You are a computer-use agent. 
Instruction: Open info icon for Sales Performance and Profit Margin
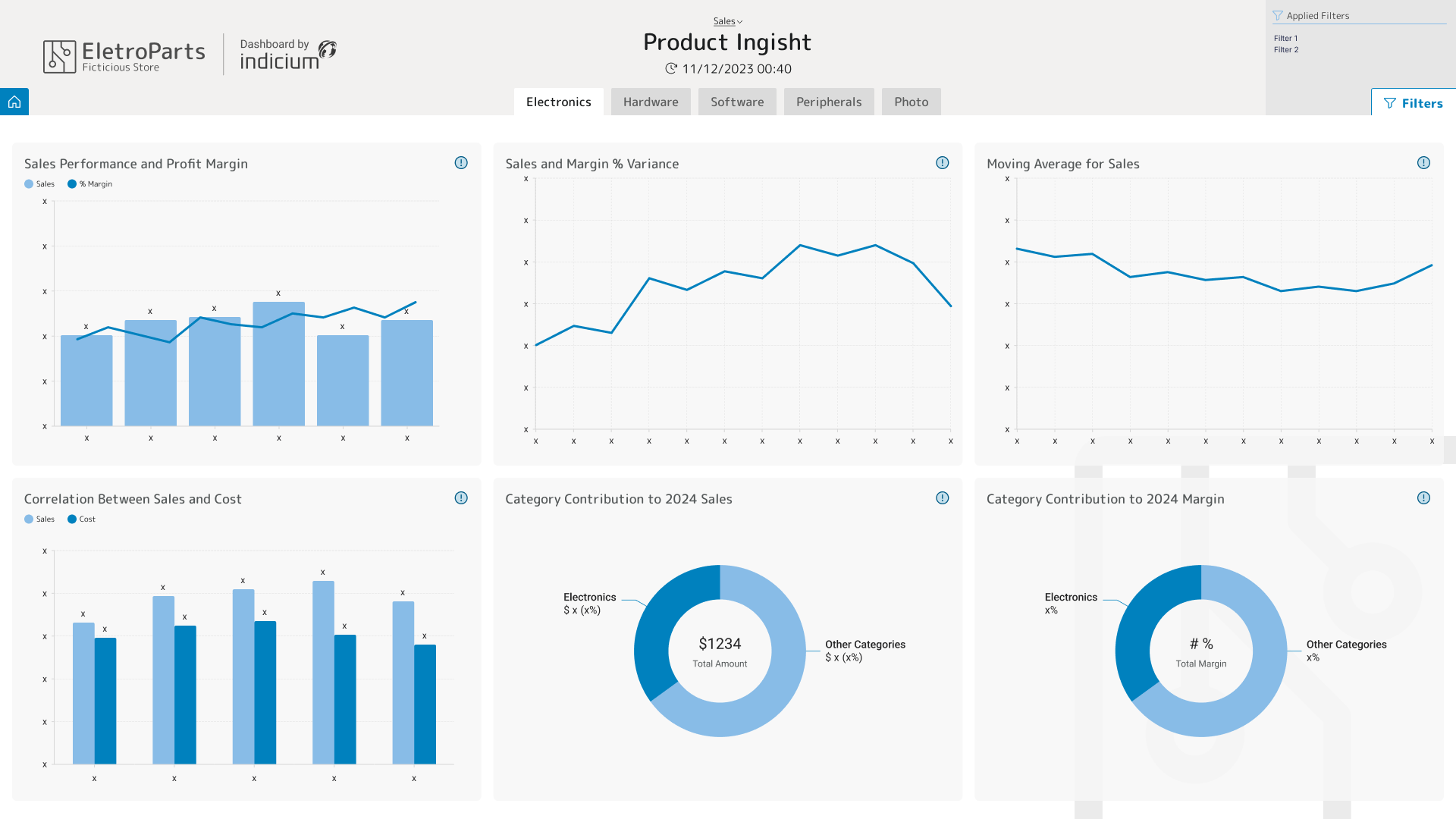pyautogui.click(x=461, y=163)
